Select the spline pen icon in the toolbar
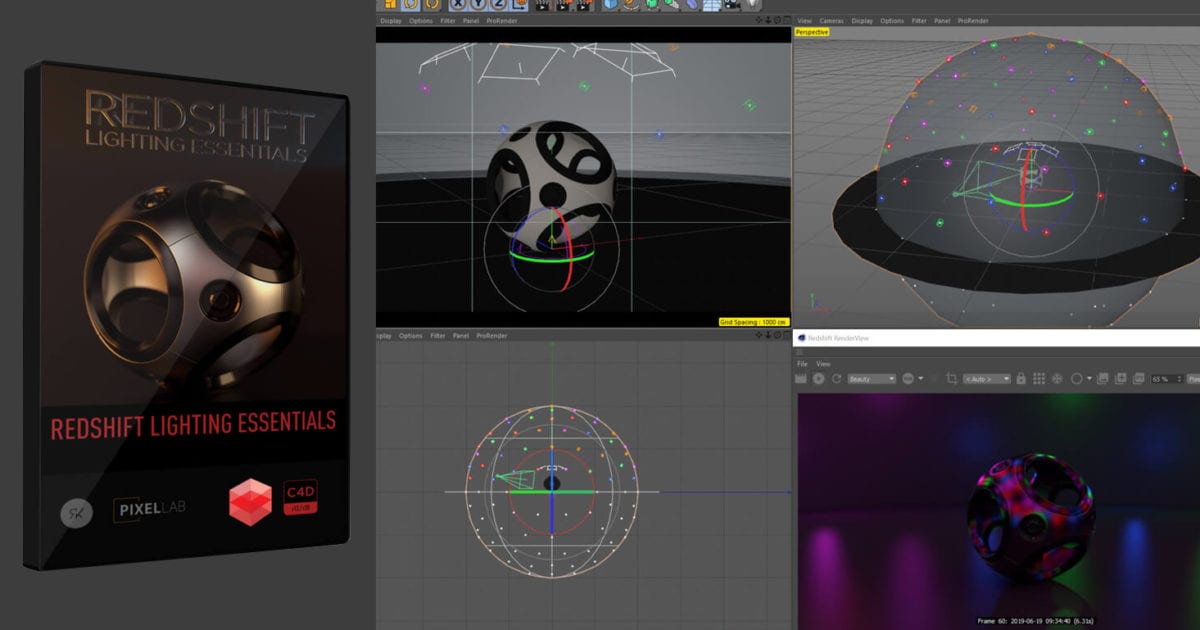Image resolution: width=1200 pixels, height=630 pixels. tap(628, 7)
